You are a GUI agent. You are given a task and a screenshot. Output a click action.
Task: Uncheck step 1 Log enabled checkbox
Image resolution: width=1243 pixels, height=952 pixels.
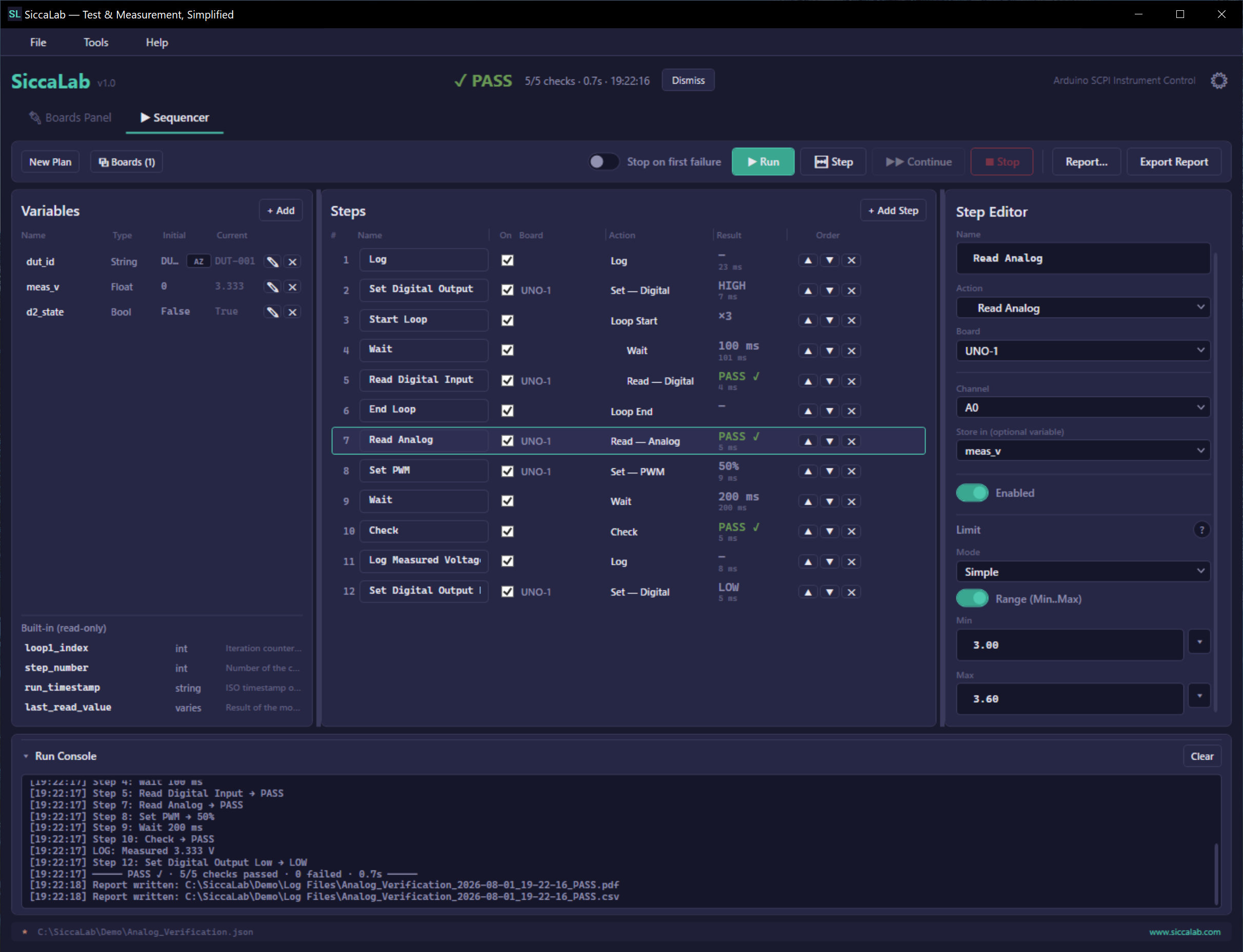coord(507,260)
